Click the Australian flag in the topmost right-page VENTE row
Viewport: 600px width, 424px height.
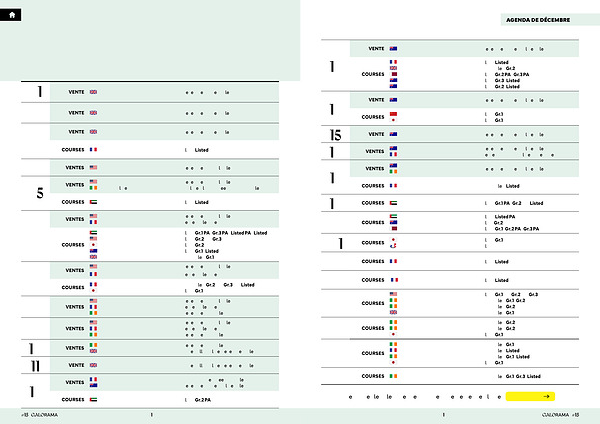coord(394,48)
